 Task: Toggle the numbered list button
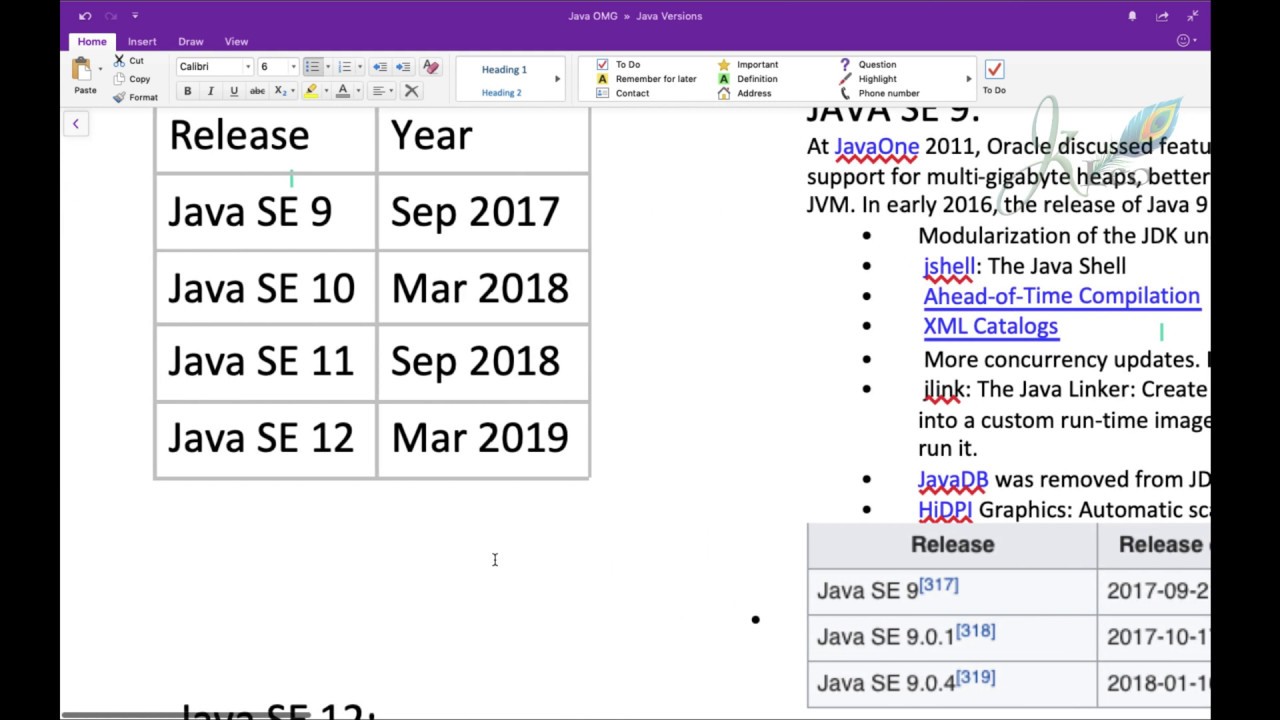tap(344, 67)
